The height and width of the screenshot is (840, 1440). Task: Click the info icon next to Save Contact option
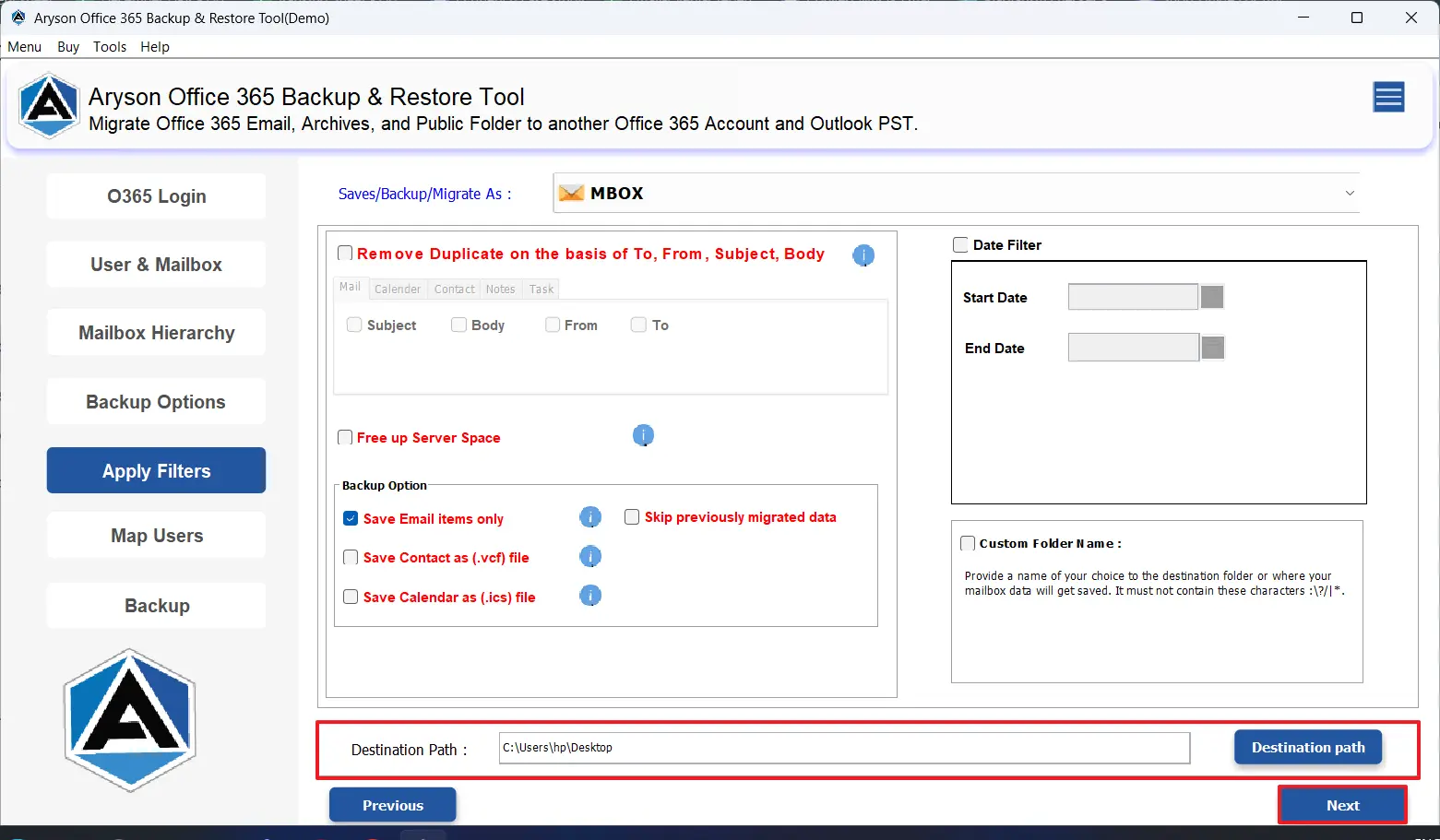pyautogui.click(x=590, y=556)
